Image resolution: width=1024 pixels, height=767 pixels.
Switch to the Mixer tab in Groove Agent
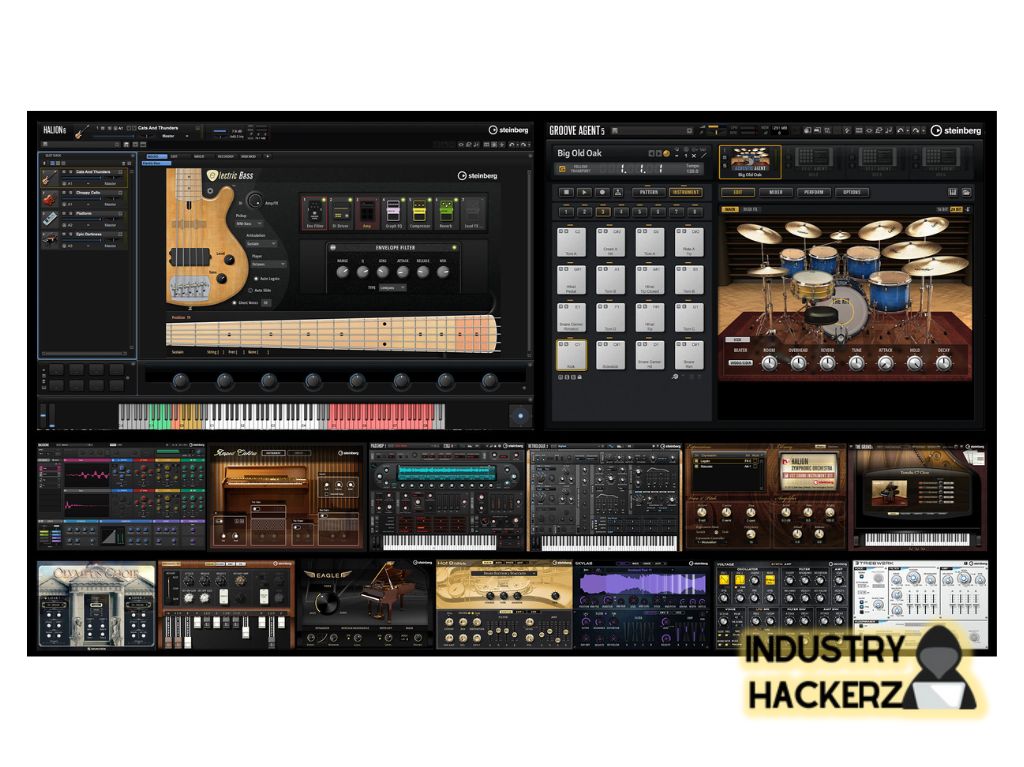pos(776,192)
